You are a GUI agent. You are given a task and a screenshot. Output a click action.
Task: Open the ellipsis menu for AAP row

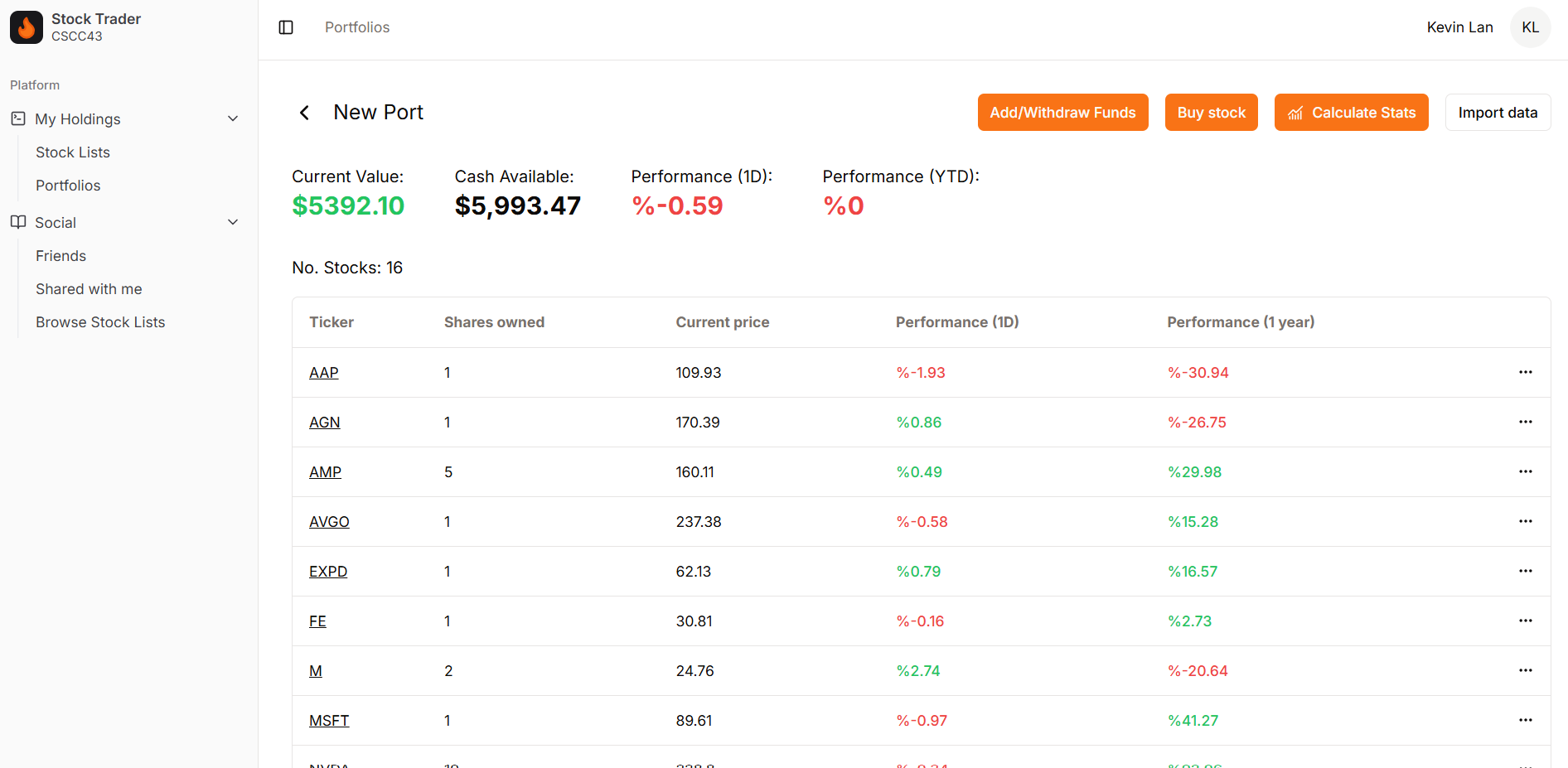tap(1526, 372)
